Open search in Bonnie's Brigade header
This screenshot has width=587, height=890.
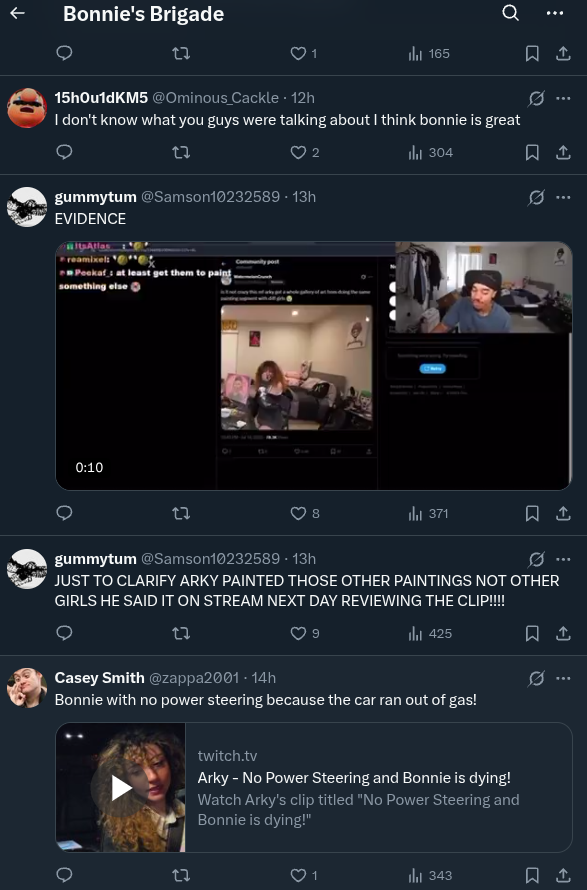[x=510, y=13]
